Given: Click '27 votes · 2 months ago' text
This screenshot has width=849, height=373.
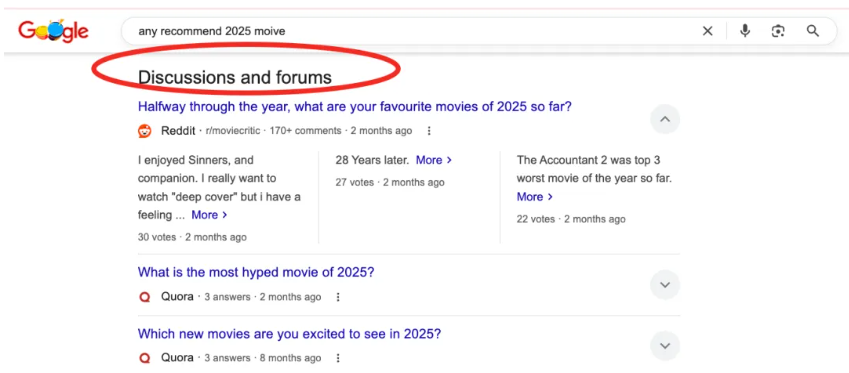Looking at the screenshot, I should 390,182.
